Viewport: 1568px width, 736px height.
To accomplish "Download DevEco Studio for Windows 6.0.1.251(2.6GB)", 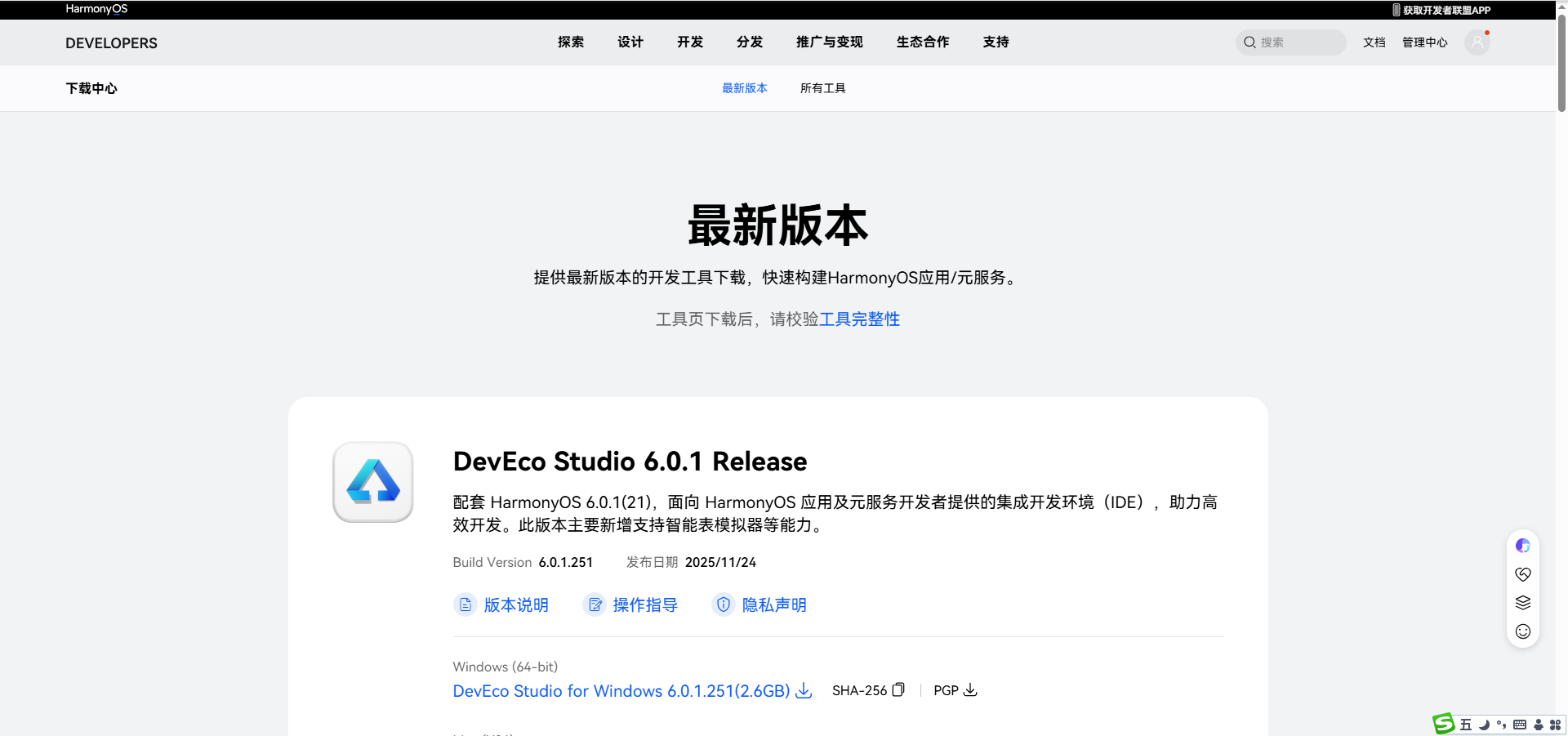I will pyautogui.click(x=621, y=691).
